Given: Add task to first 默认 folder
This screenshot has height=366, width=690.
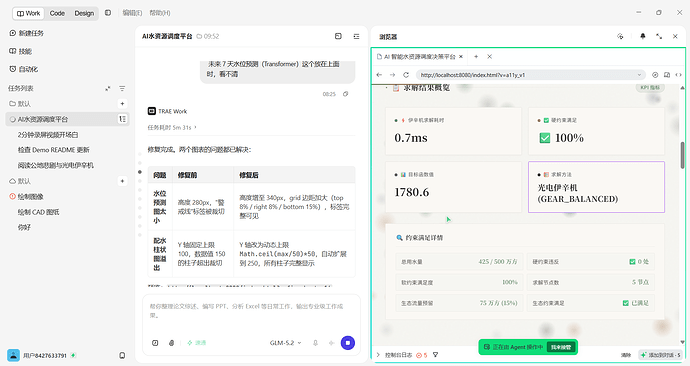Looking at the screenshot, I should click(x=122, y=103).
